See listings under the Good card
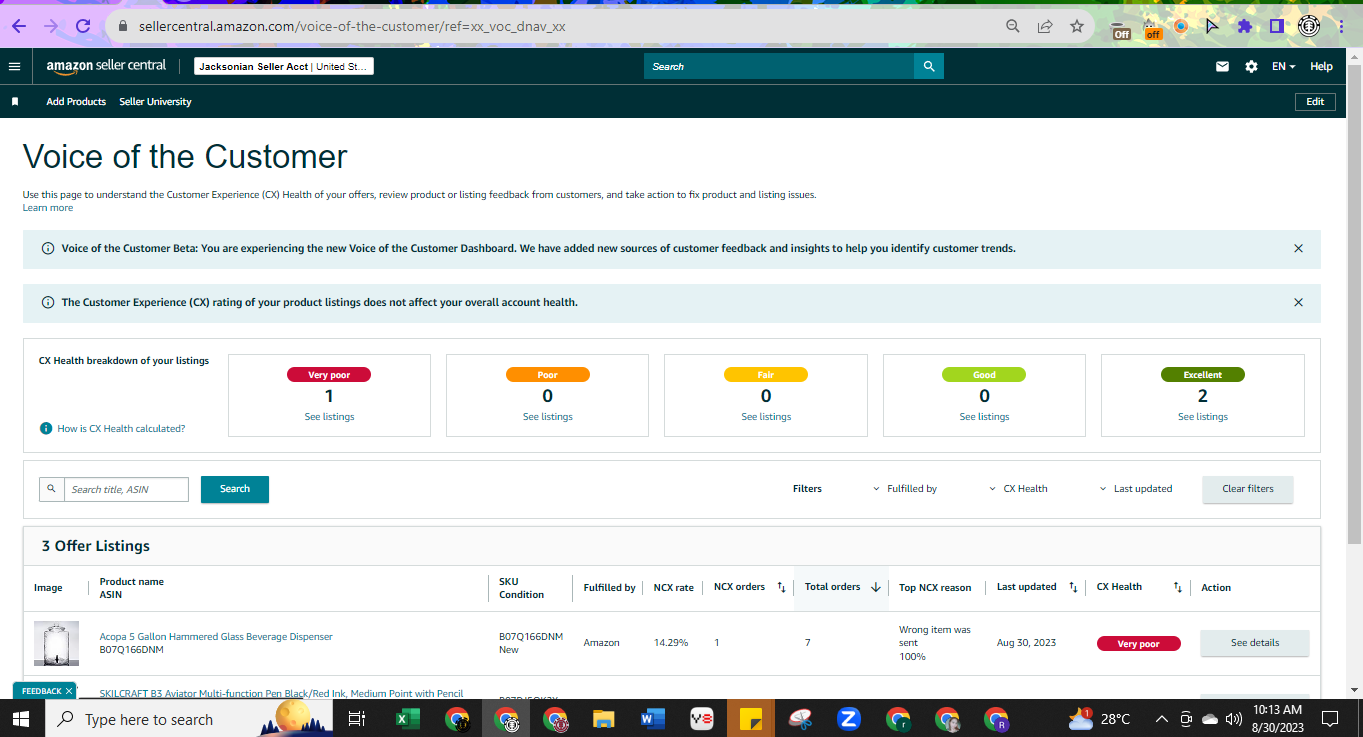This screenshot has width=1363, height=737. (984, 417)
